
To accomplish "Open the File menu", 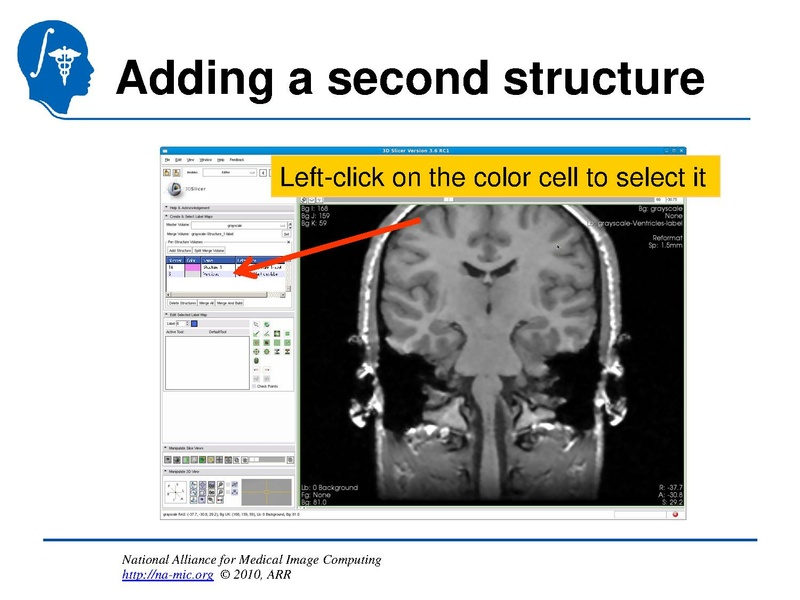I will click(x=166, y=160).
